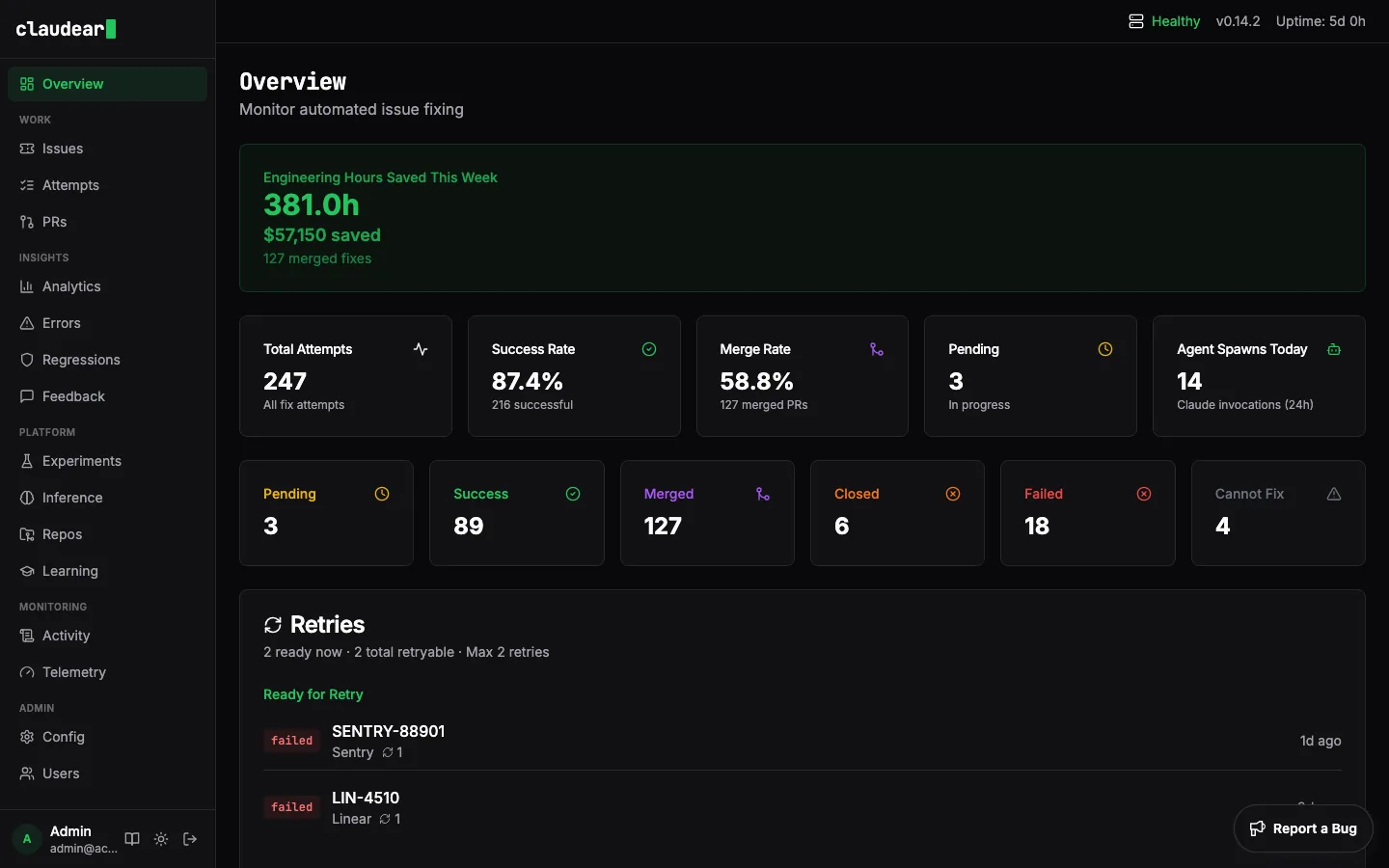Click the server status icon beside Healthy
1389x868 pixels.
tap(1135, 21)
